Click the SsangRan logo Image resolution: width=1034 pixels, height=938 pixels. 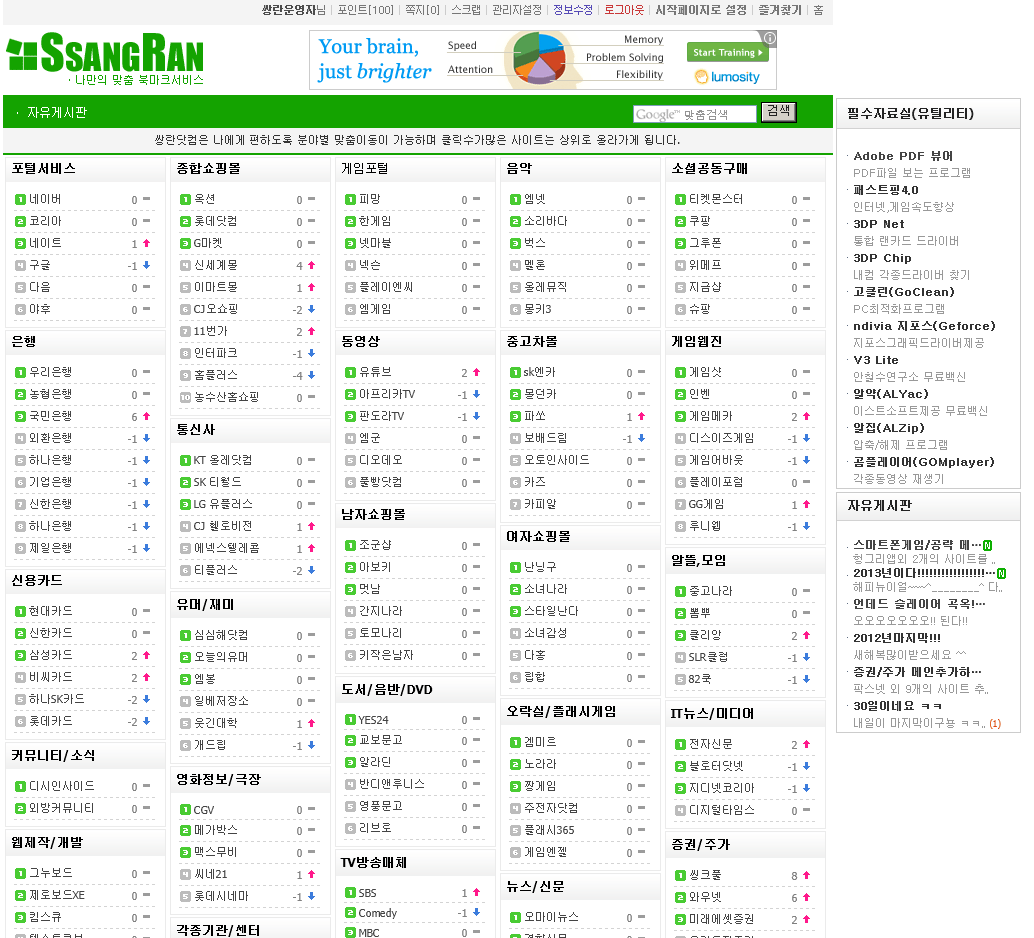(106, 58)
